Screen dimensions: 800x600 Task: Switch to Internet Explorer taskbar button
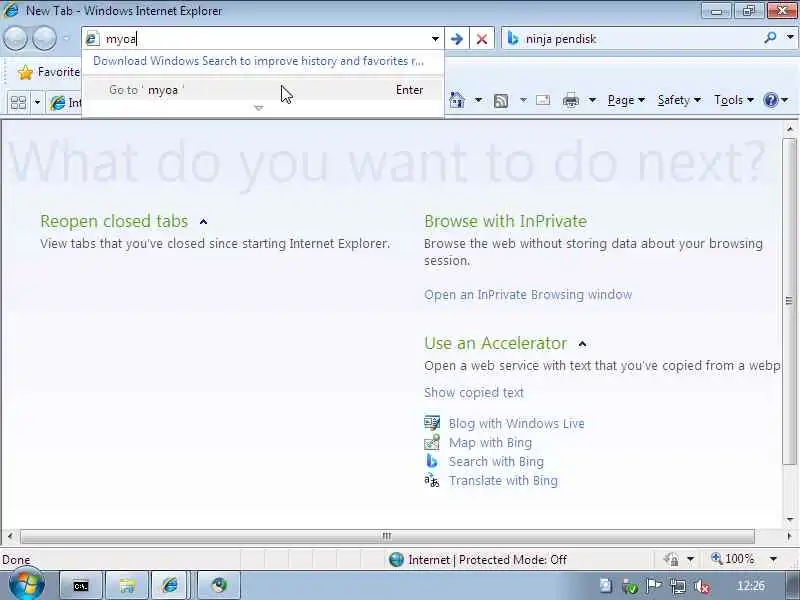170,586
